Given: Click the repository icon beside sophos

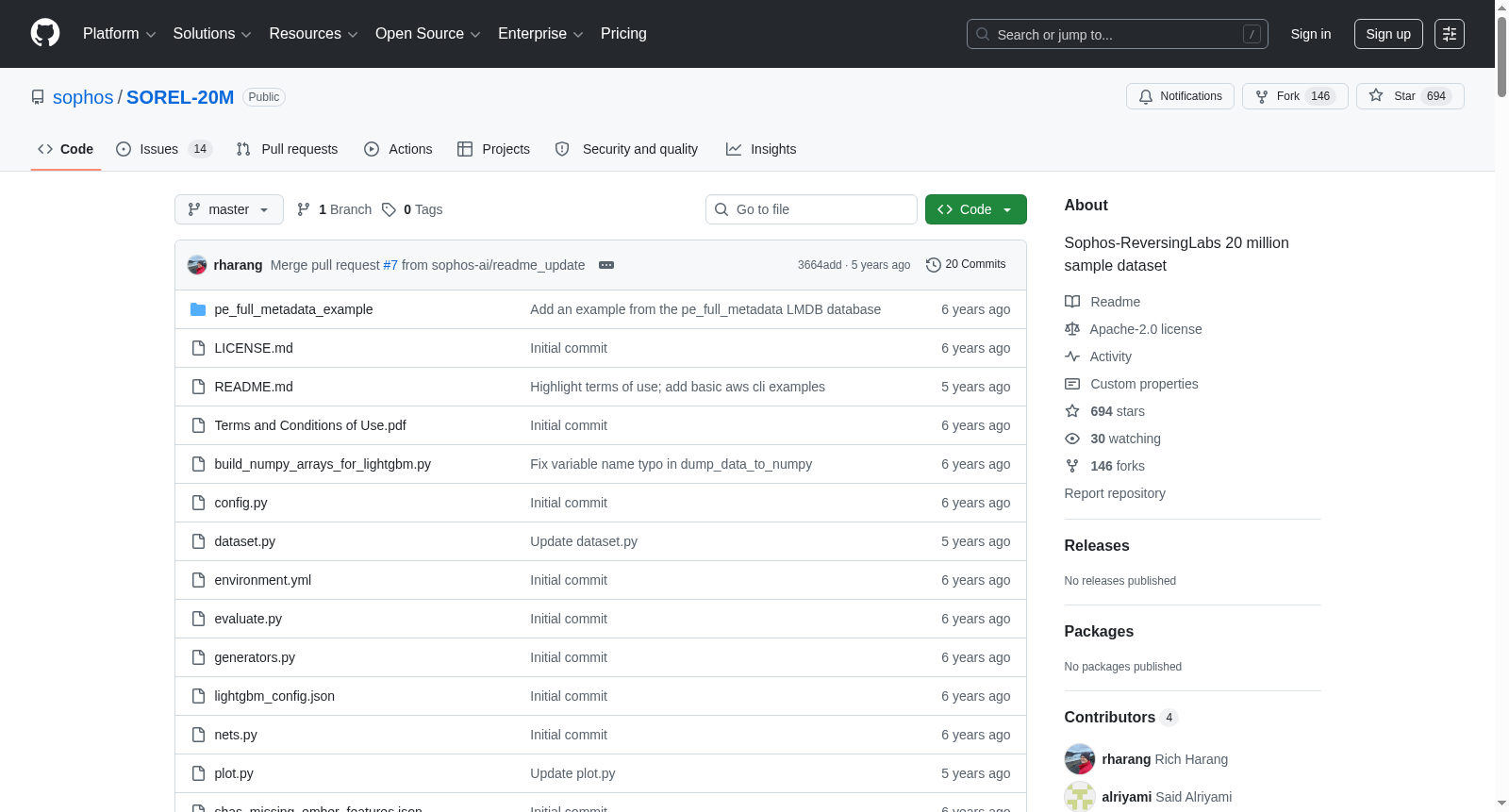Looking at the screenshot, I should click(38, 97).
